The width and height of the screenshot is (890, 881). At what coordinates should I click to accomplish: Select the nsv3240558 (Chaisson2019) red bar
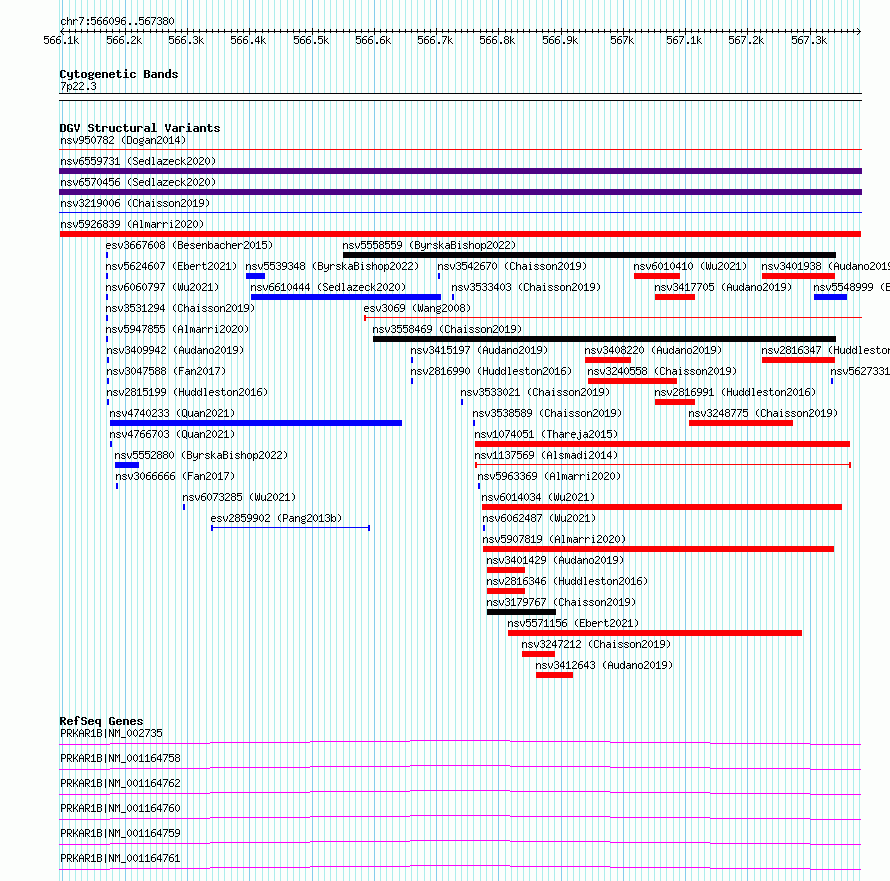pyautogui.click(x=632, y=381)
